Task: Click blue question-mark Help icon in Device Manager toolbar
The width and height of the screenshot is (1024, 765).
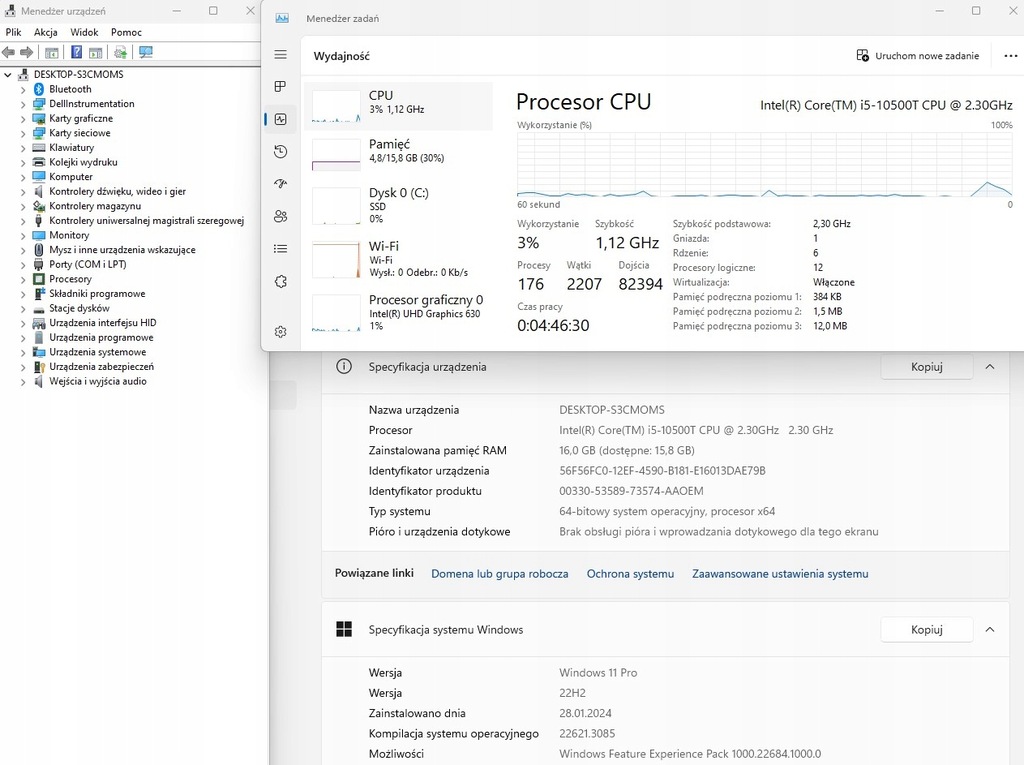Action: click(x=76, y=52)
